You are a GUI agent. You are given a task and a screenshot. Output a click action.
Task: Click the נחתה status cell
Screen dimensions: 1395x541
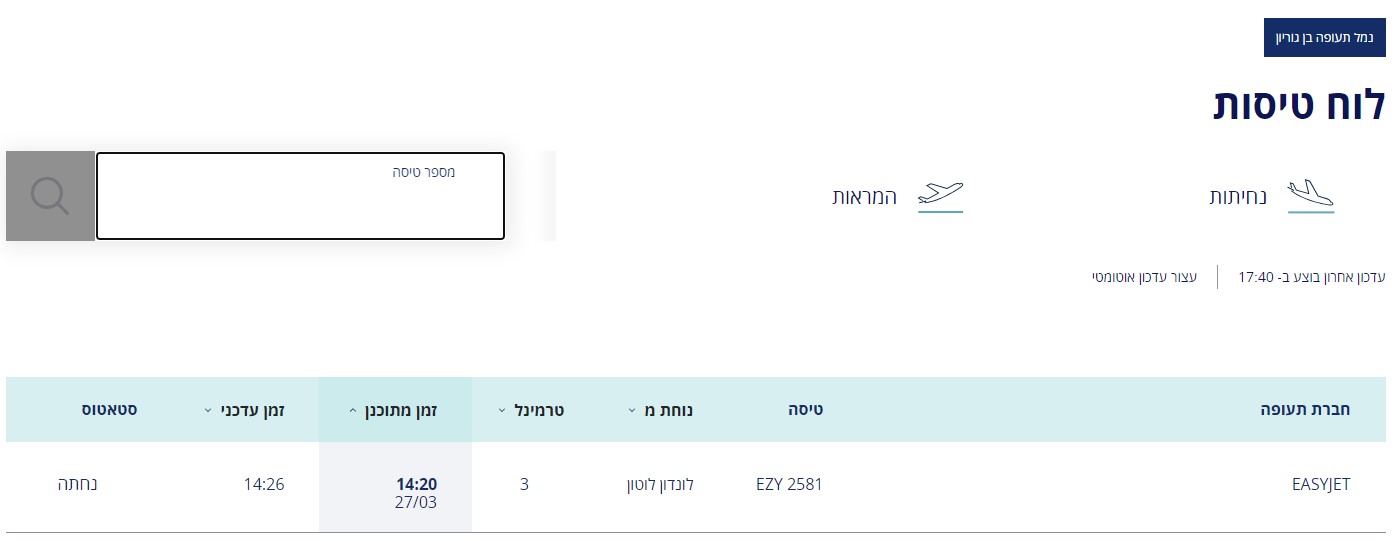[78, 485]
